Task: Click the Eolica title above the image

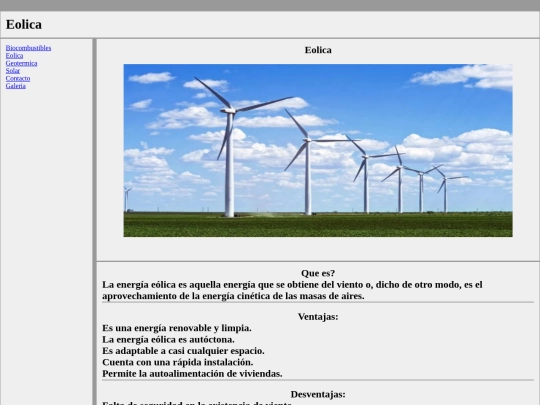Action: [318, 50]
